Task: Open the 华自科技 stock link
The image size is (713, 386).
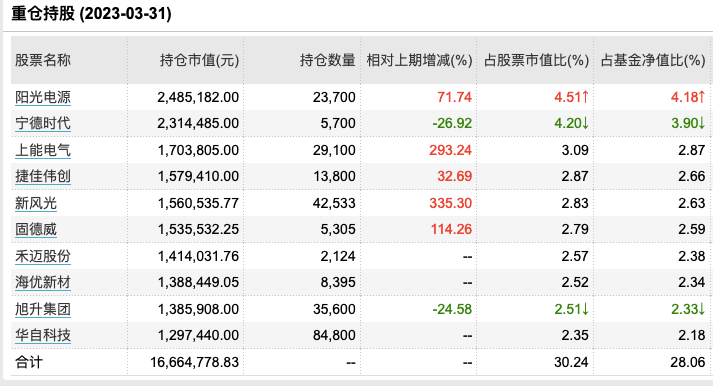Action: 43,335
